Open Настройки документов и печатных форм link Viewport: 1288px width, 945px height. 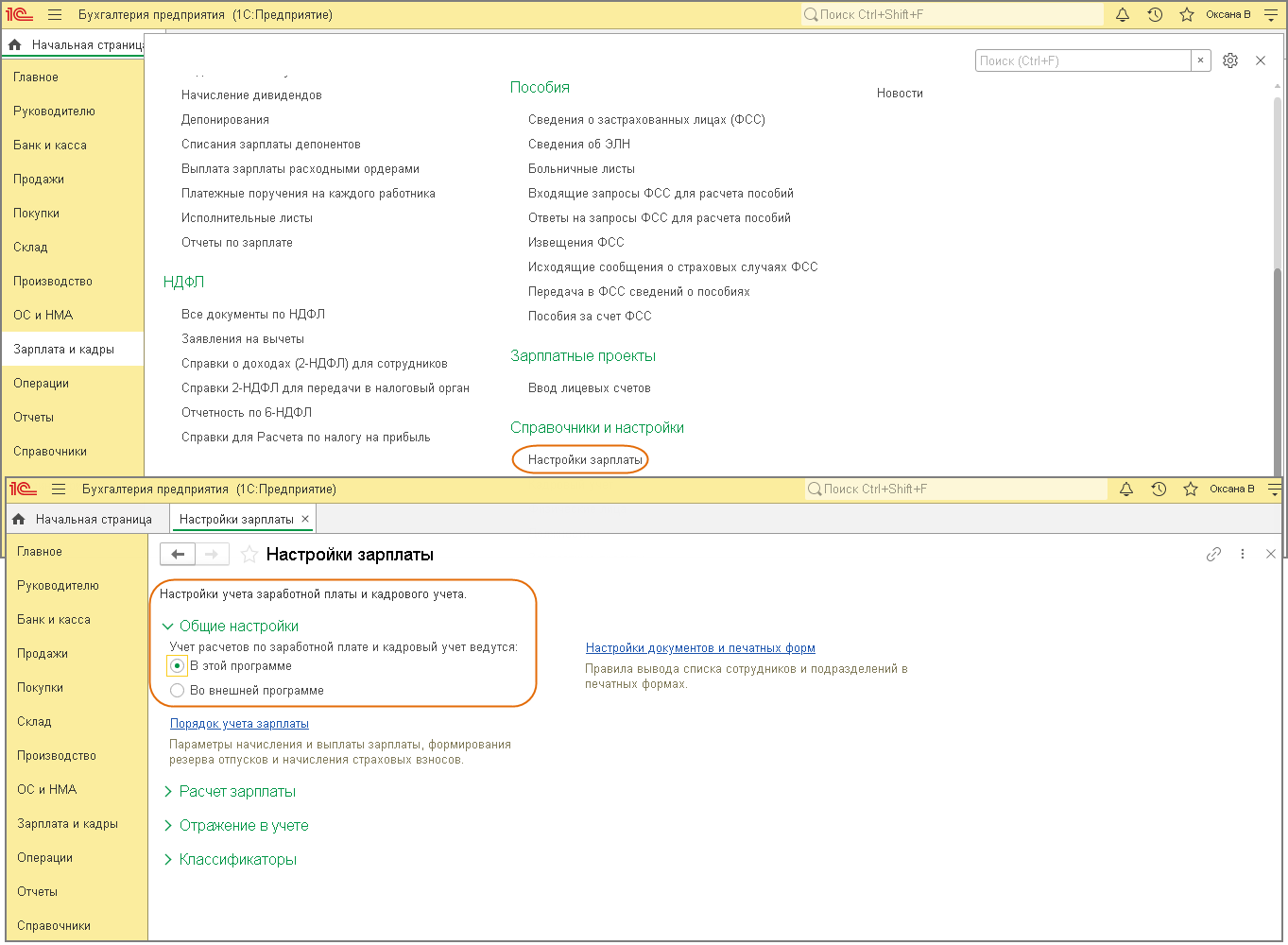pos(700,648)
